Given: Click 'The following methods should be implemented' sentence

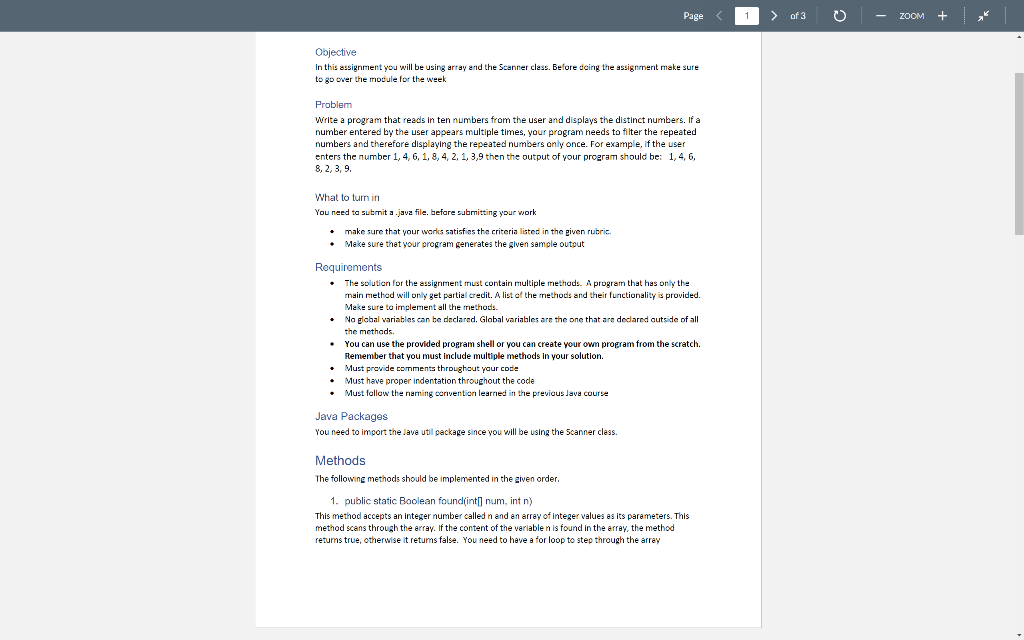Looking at the screenshot, I should (x=437, y=479).
